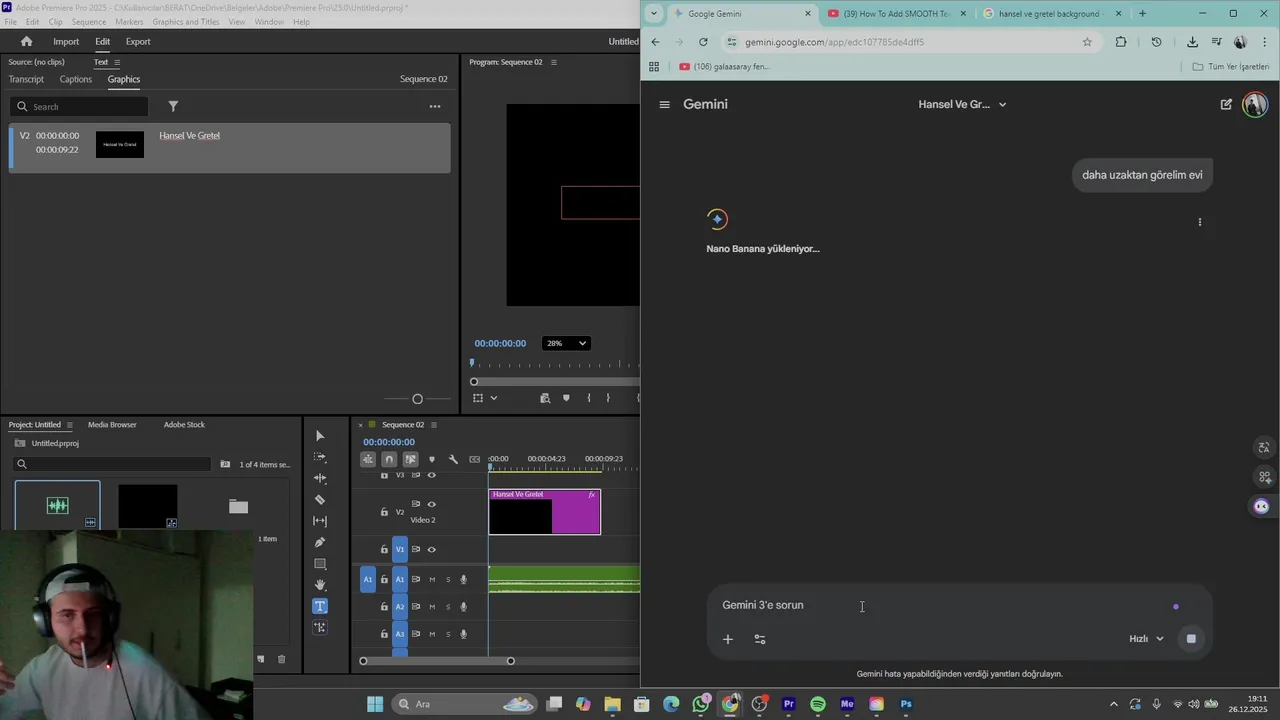Click the Premiere Home icon
The width and height of the screenshot is (1280, 720).
coord(26,41)
